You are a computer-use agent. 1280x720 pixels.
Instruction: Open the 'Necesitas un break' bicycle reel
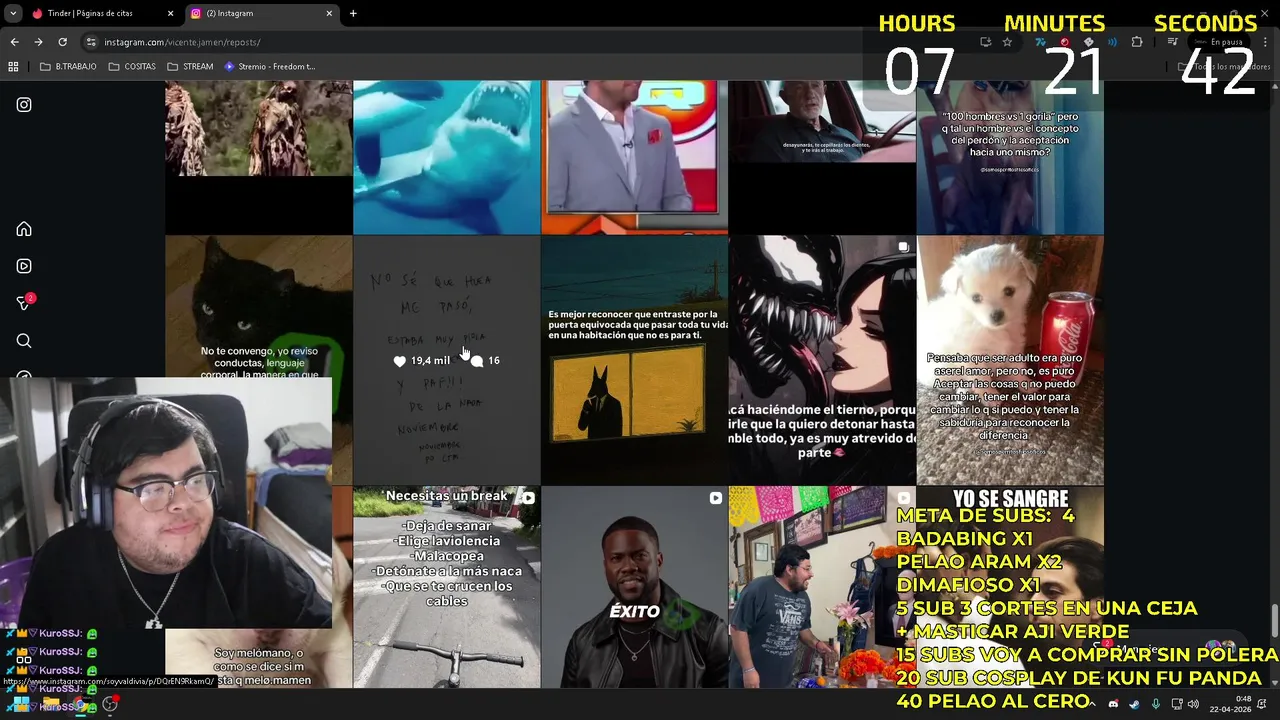click(446, 587)
